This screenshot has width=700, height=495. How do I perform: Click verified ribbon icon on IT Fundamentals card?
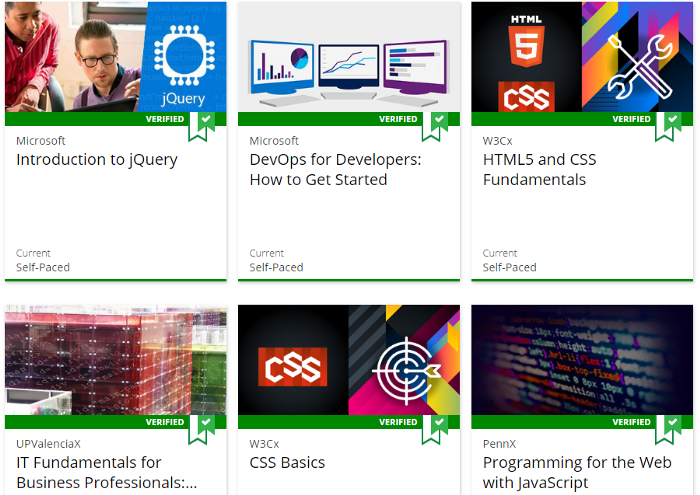coord(201,430)
